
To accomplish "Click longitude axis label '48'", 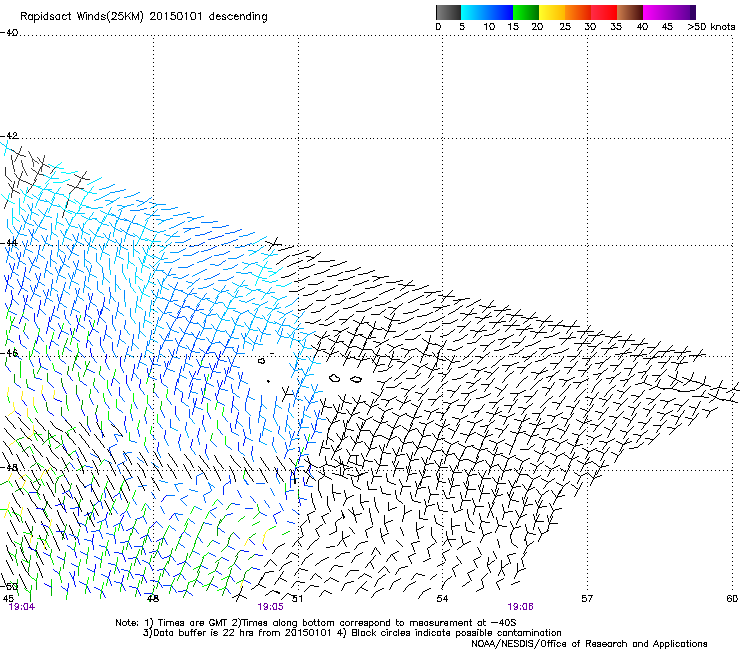I will tap(153, 599).
